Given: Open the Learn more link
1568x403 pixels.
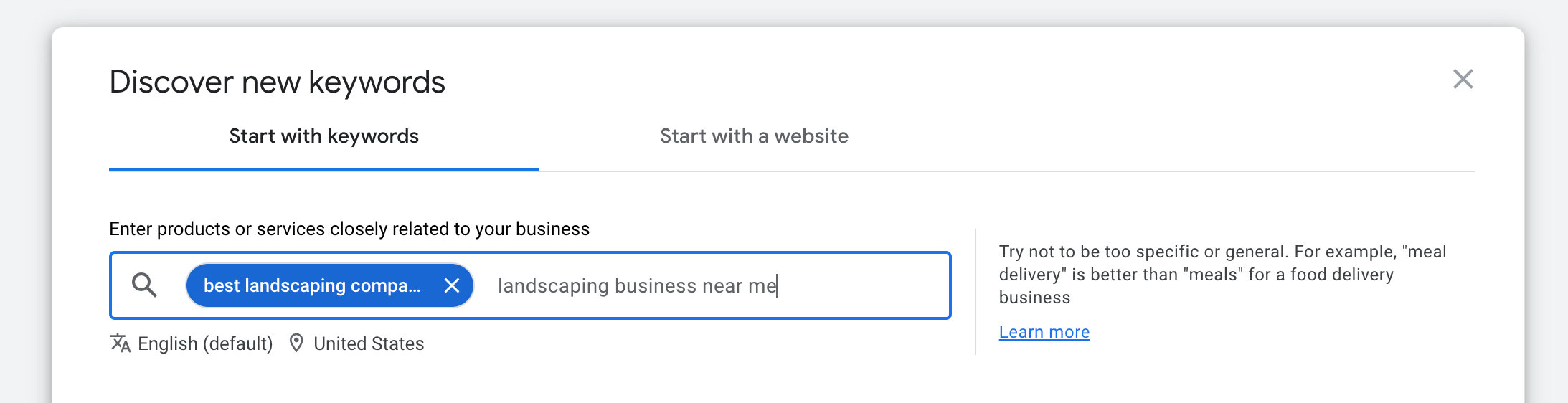Looking at the screenshot, I should coord(1044,332).
